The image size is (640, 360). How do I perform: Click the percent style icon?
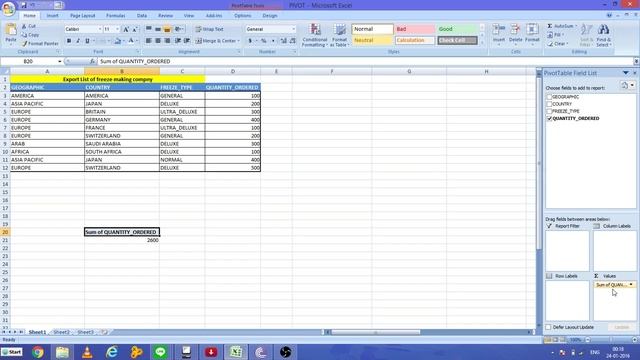pyautogui.click(x=264, y=41)
